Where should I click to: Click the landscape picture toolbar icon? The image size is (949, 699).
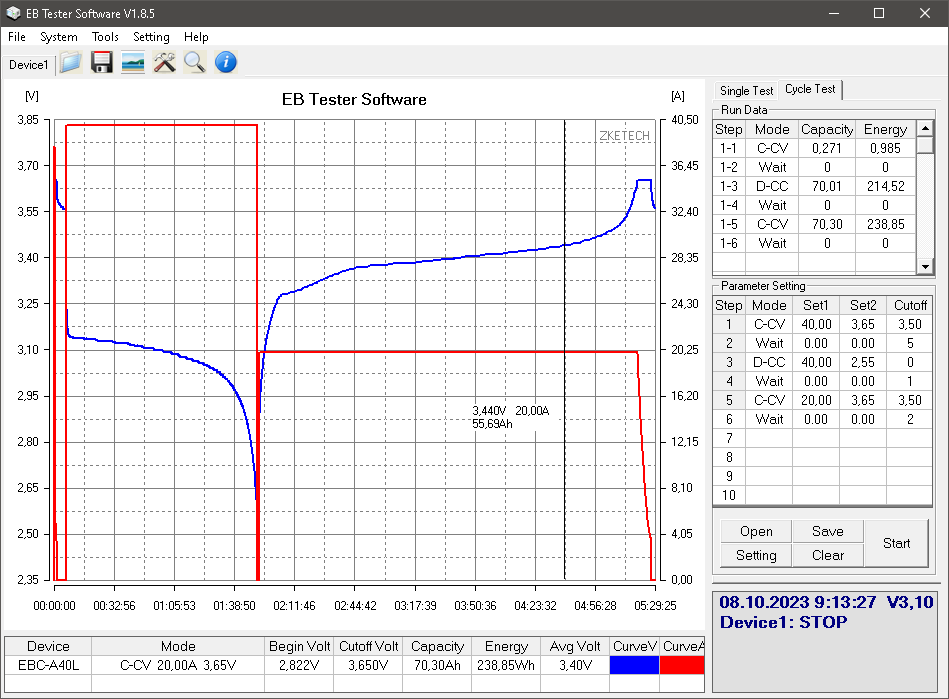132,63
